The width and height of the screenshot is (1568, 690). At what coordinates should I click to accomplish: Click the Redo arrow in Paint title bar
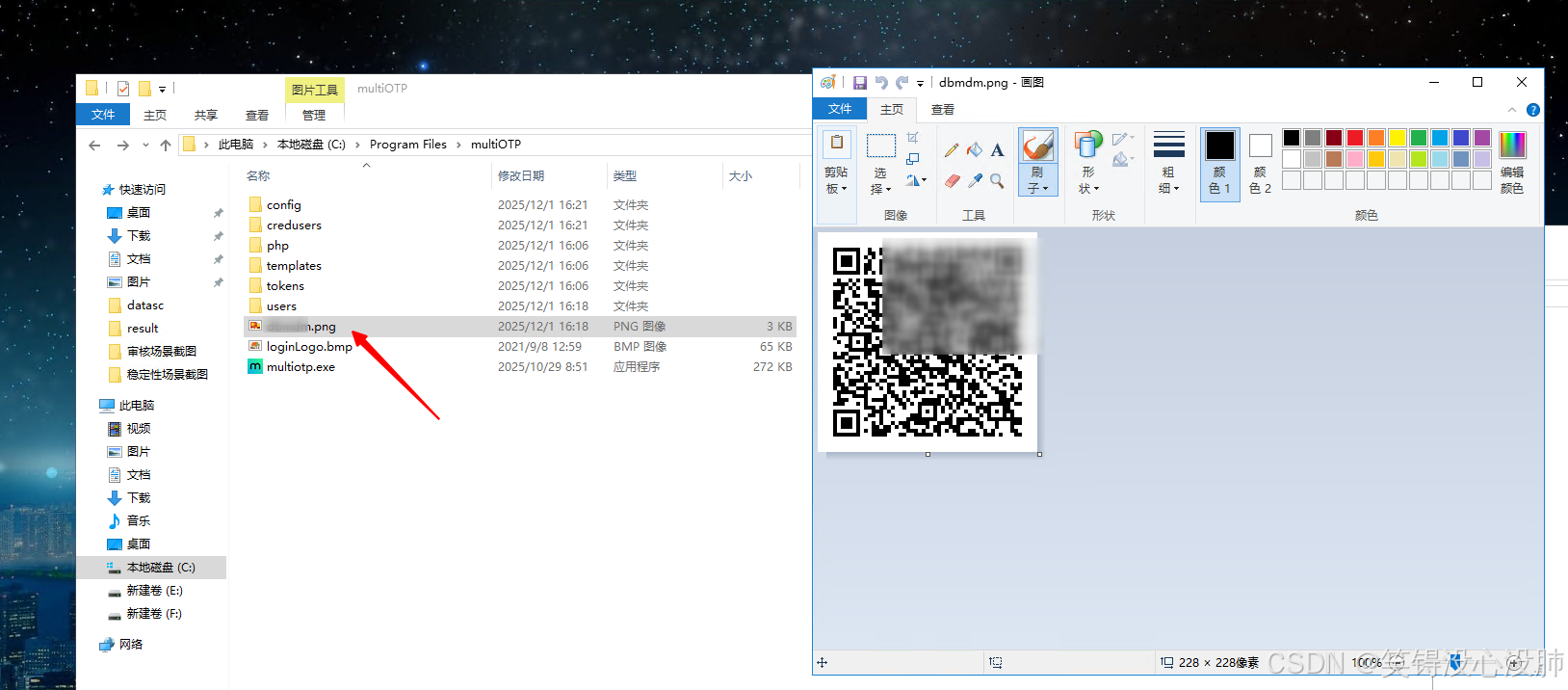(x=902, y=83)
